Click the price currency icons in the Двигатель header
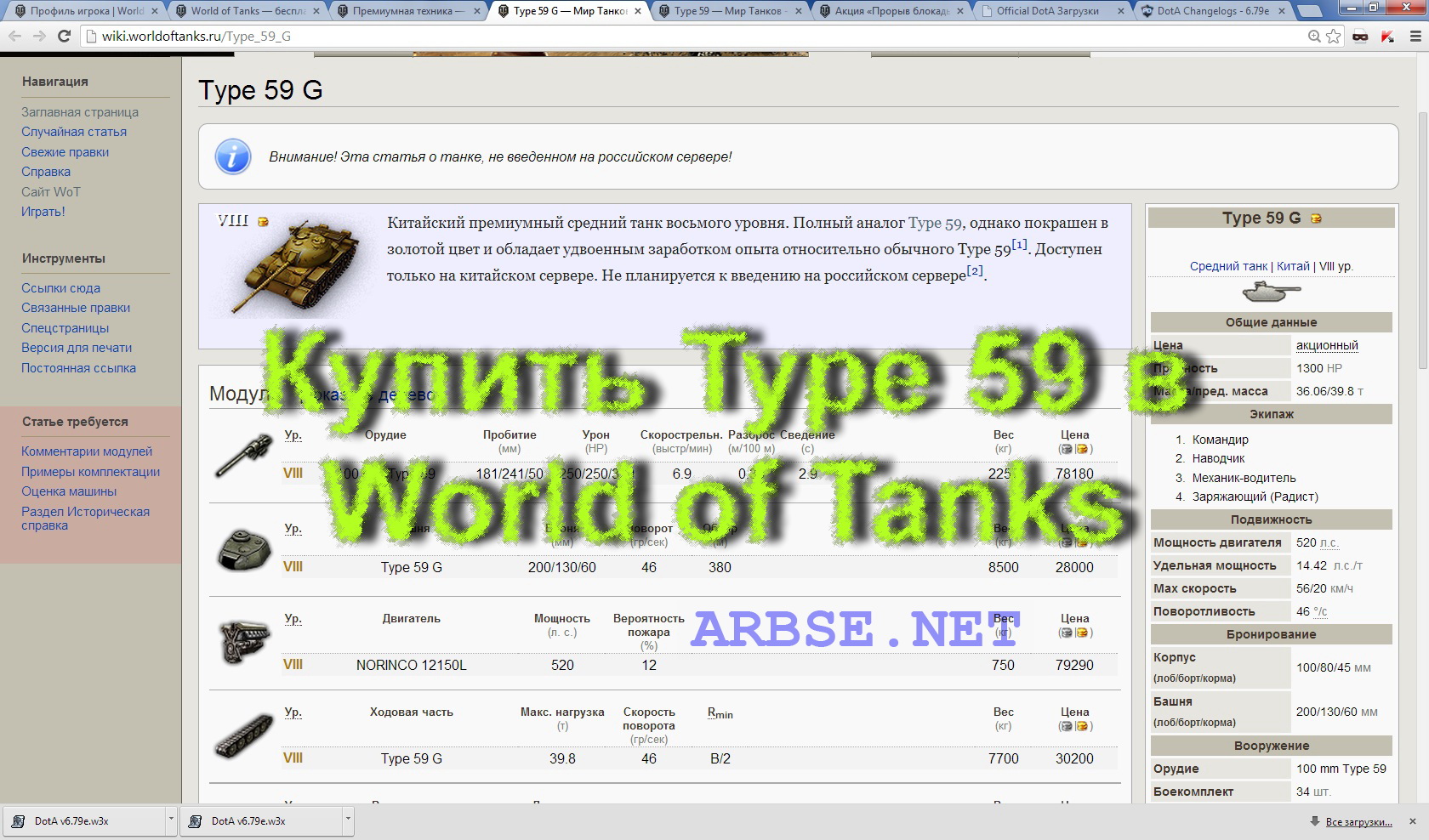The image size is (1429, 840). pos(1074,633)
